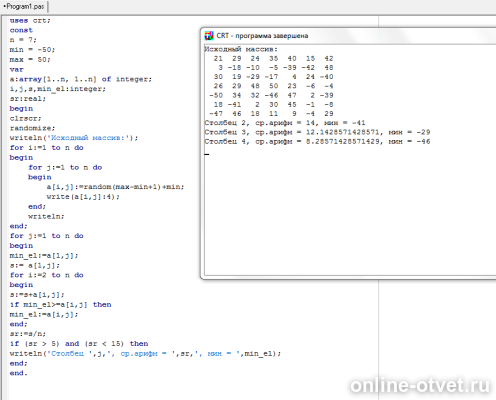Click the 'Исходный массив:' header in console
Viewport: 496px width, 400px height.
click(x=241, y=49)
